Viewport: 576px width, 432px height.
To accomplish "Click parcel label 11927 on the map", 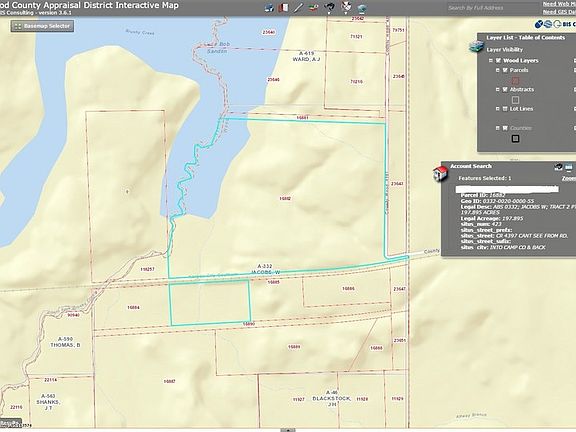I will 299,399.
